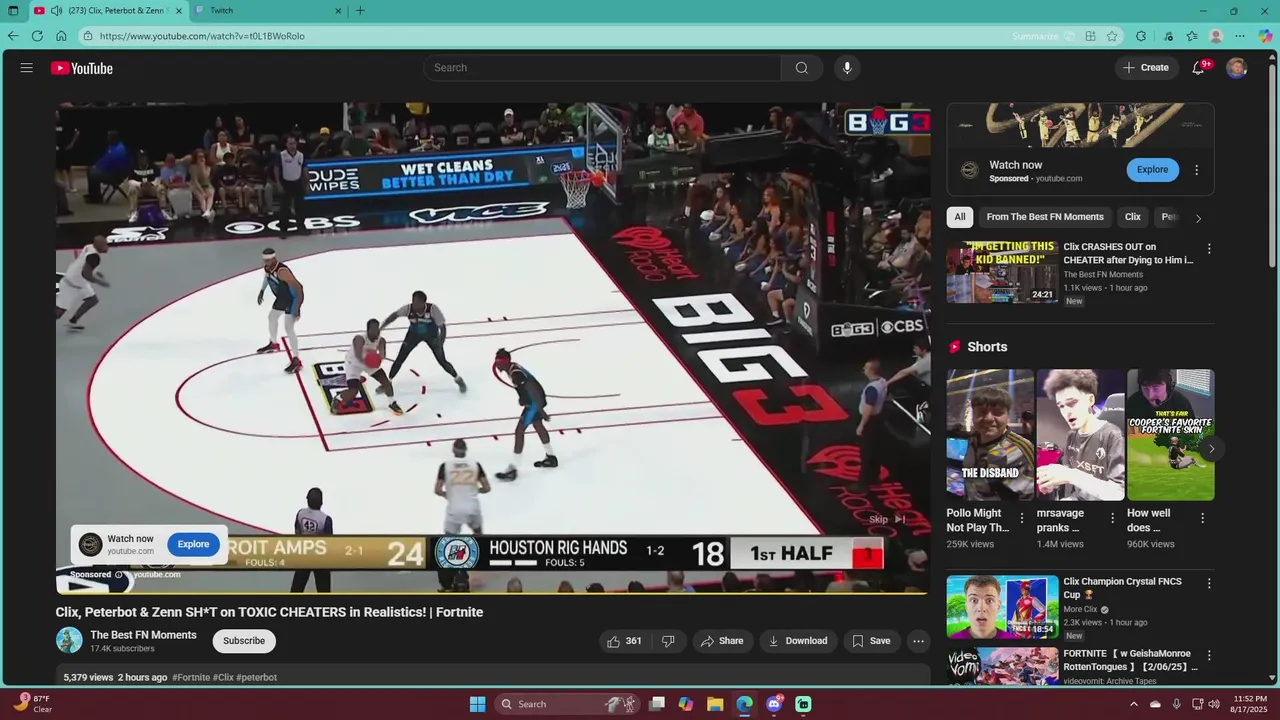The width and height of the screenshot is (1280, 720).
Task: Select From The Best FN Moments chip
Action: [1045, 217]
